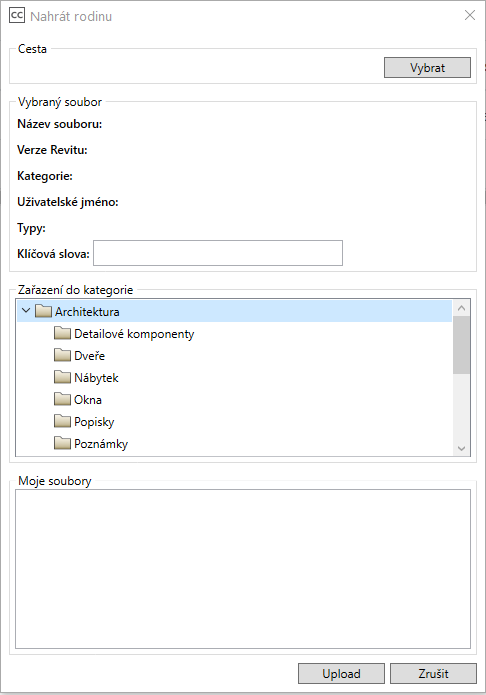486x695 pixels.
Task: Focus the Klíčová slova input field
Action: pyautogui.click(x=218, y=253)
